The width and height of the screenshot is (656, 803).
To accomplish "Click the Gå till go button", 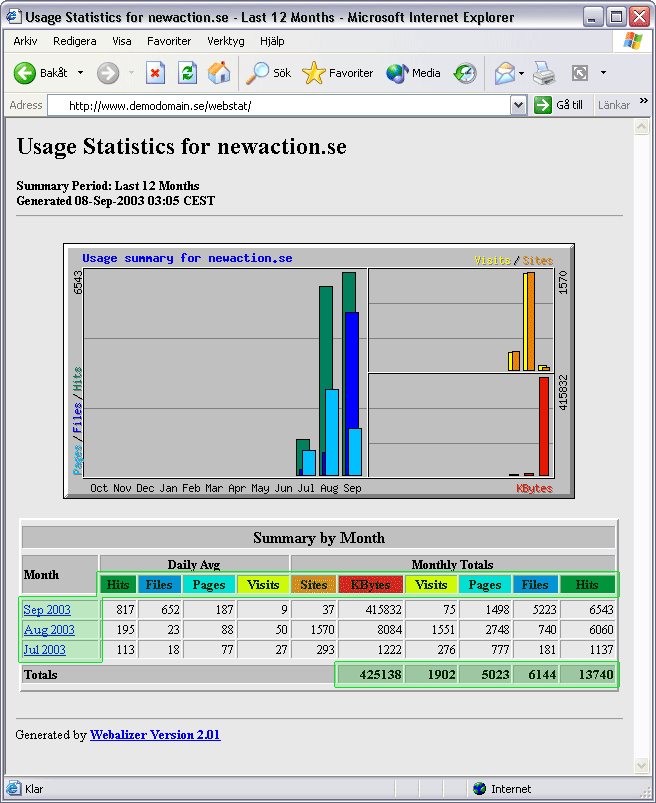I will pos(559,105).
